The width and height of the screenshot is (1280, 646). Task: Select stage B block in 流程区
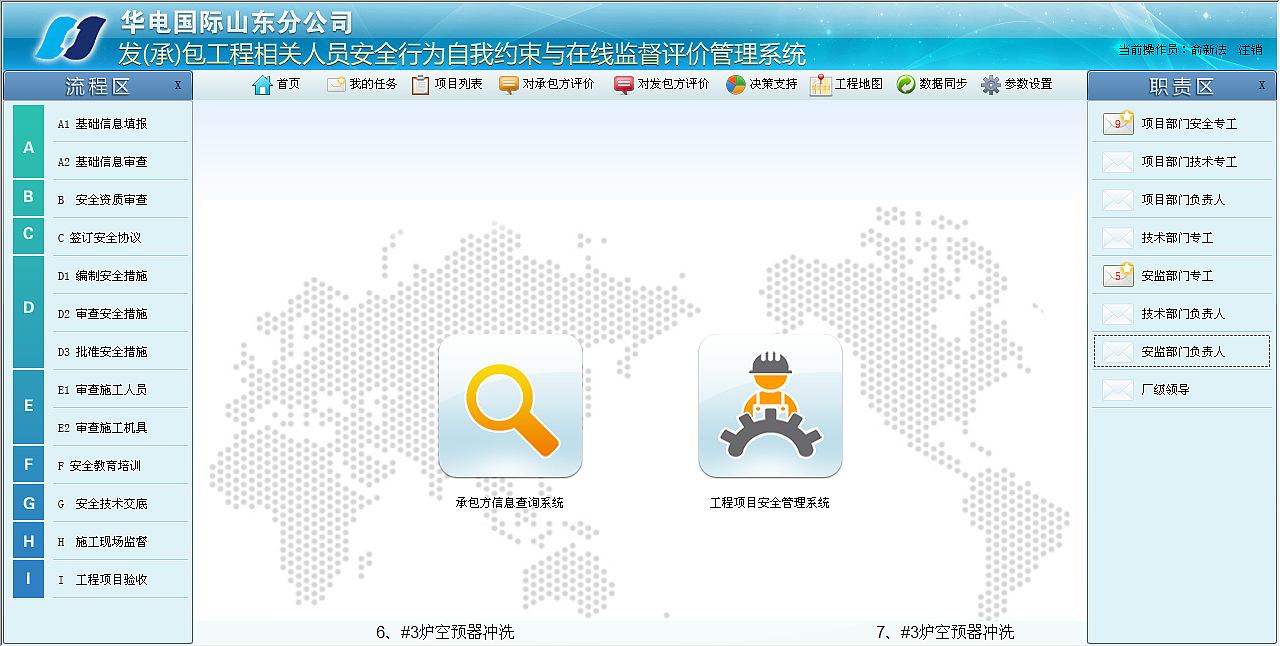coord(29,198)
